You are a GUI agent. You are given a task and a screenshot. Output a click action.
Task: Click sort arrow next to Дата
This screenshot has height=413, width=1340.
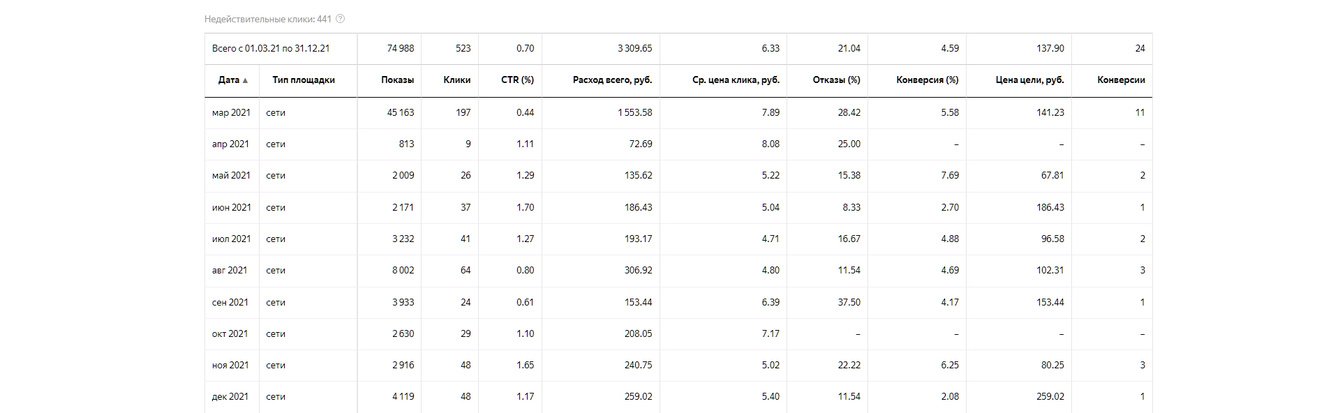coord(246,80)
